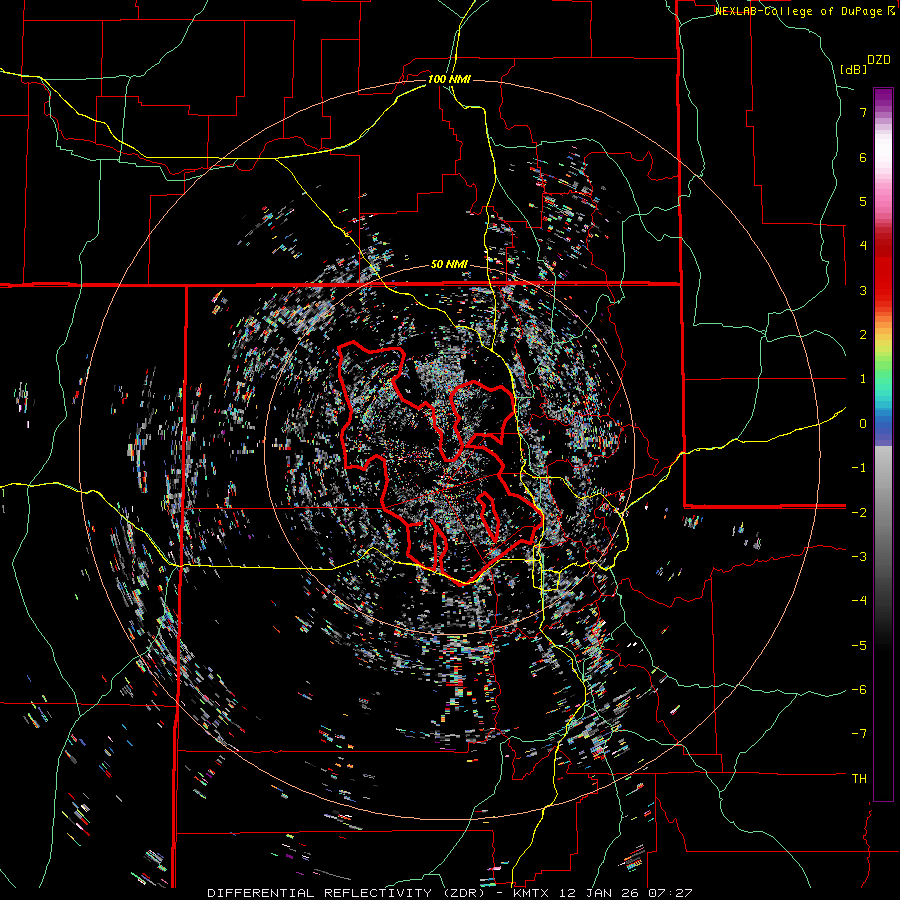
Task: Click the 50 NMI range ring label
Action: (x=449, y=265)
